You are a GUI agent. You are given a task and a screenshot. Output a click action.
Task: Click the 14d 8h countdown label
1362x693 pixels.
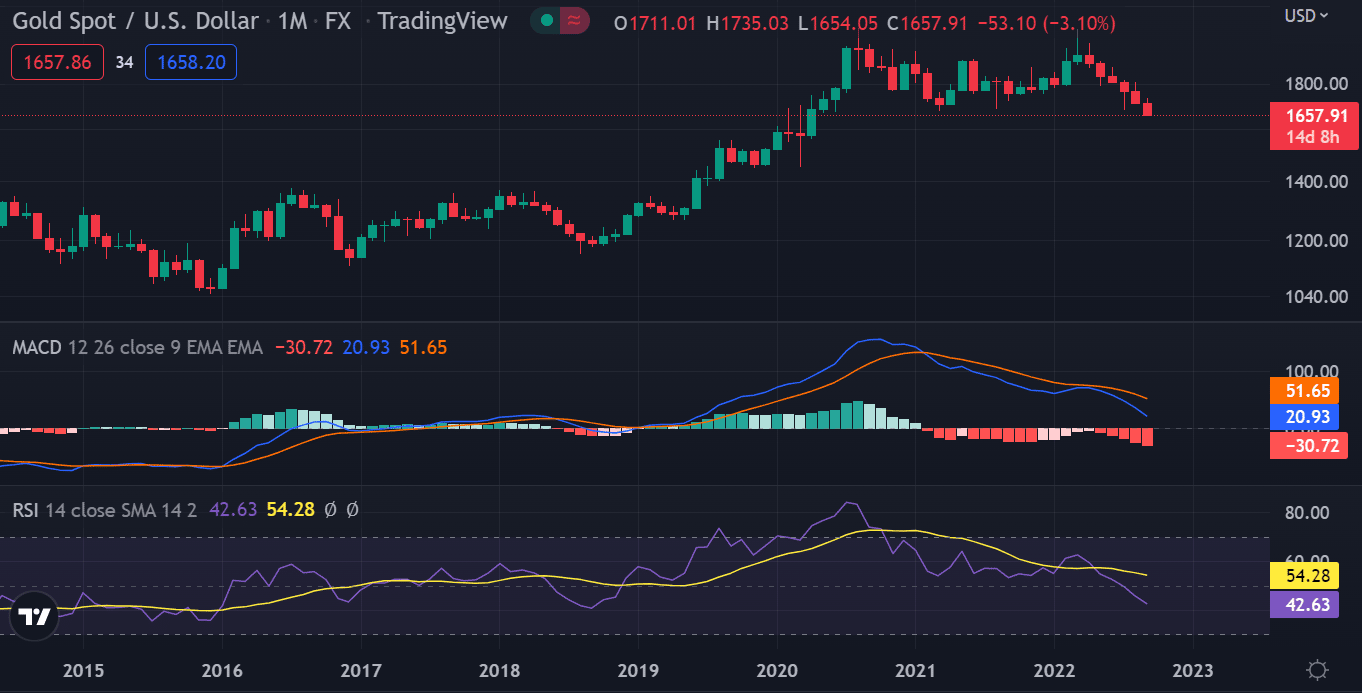[x=1313, y=134]
